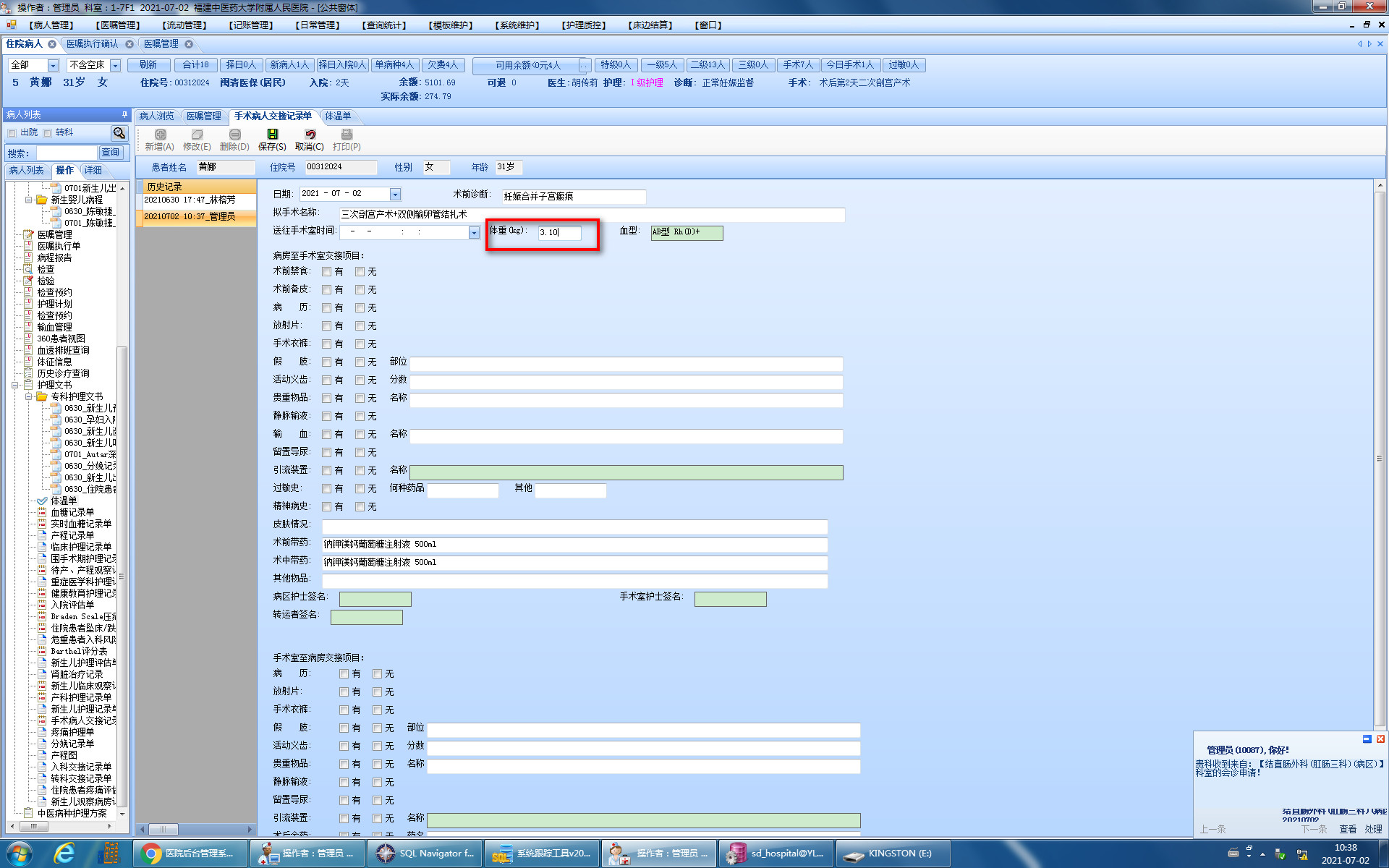Click the 取消(C) cancel icon
Image resolution: width=1389 pixels, height=868 pixels.
310,135
